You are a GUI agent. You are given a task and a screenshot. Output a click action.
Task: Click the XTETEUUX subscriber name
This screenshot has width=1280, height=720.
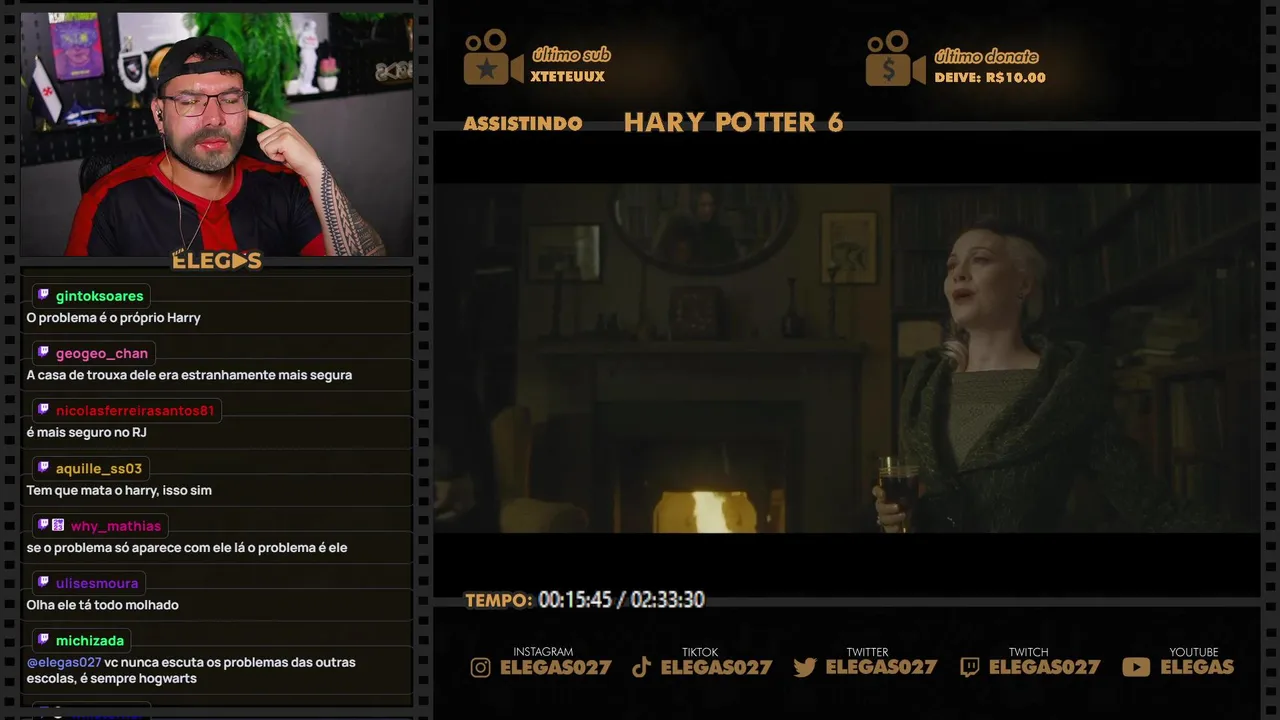(x=568, y=77)
